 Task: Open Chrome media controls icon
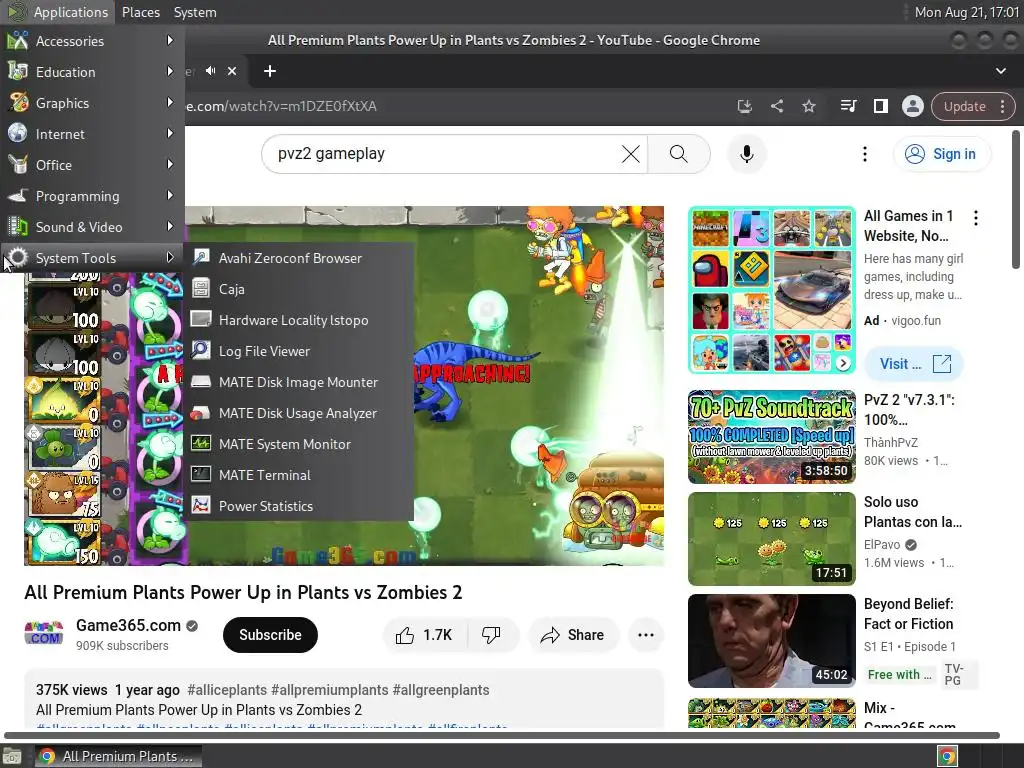(x=848, y=106)
